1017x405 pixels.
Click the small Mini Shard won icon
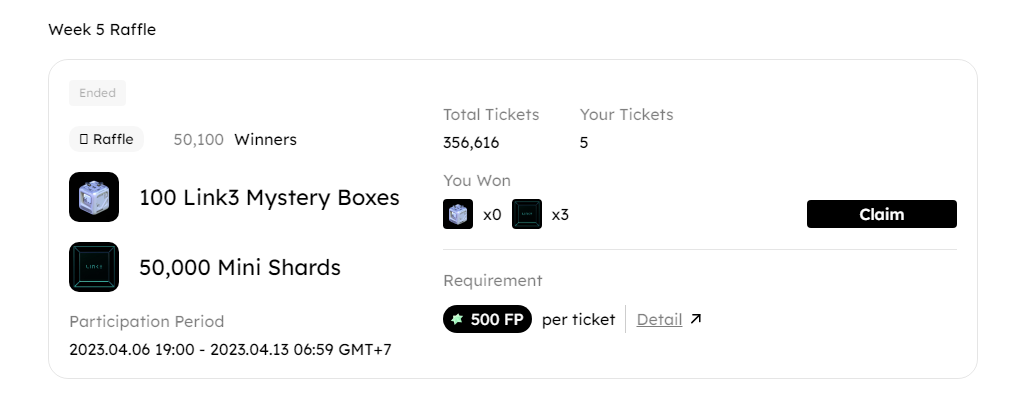527,214
